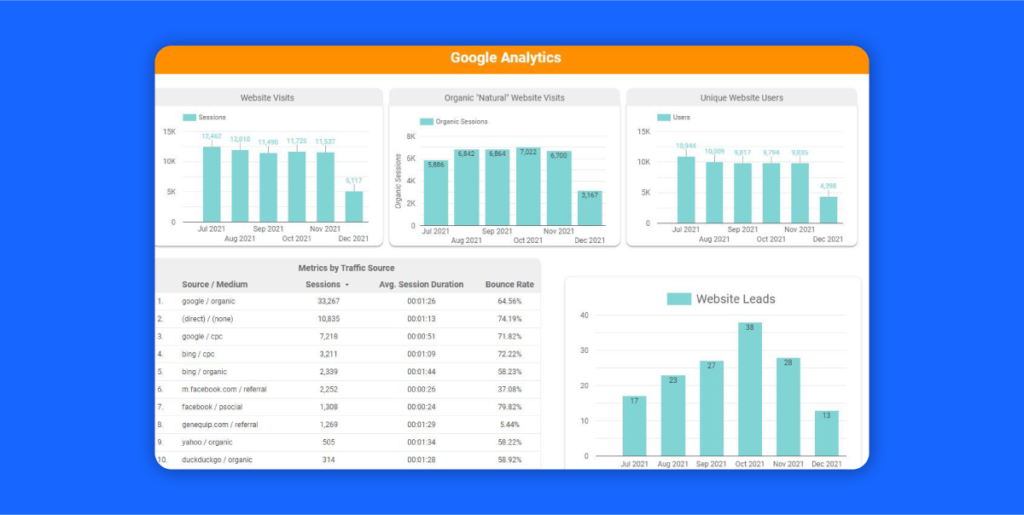Click the 64.56% bounce rate cell
1024x515 pixels.
(509, 302)
